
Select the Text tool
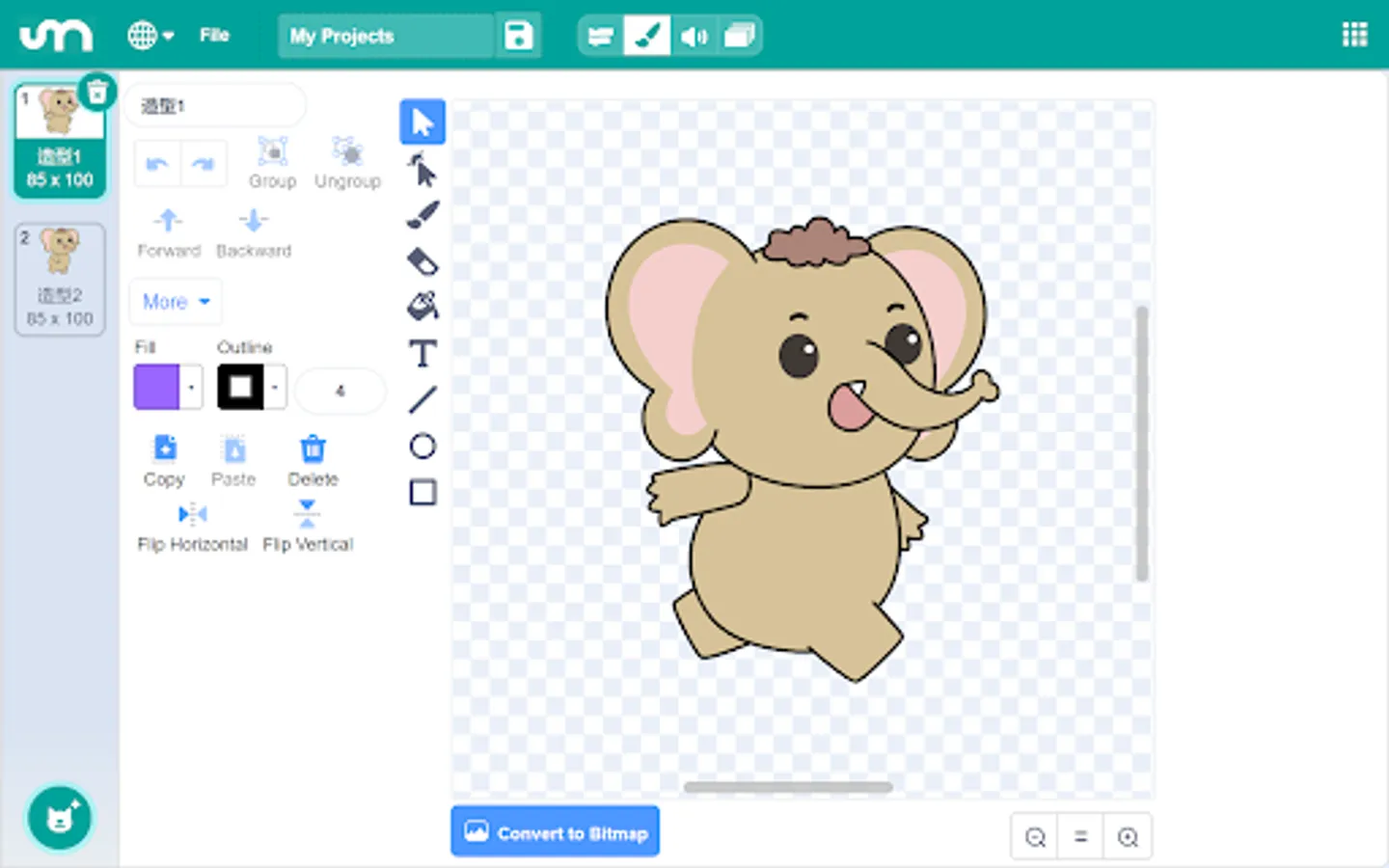click(x=422, y=353)
